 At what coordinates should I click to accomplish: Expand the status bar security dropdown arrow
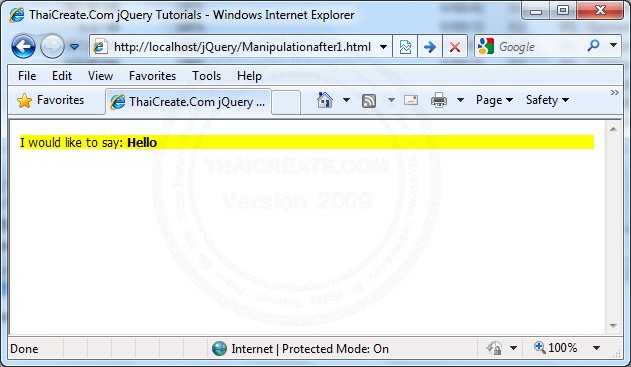tap(513, 348)
